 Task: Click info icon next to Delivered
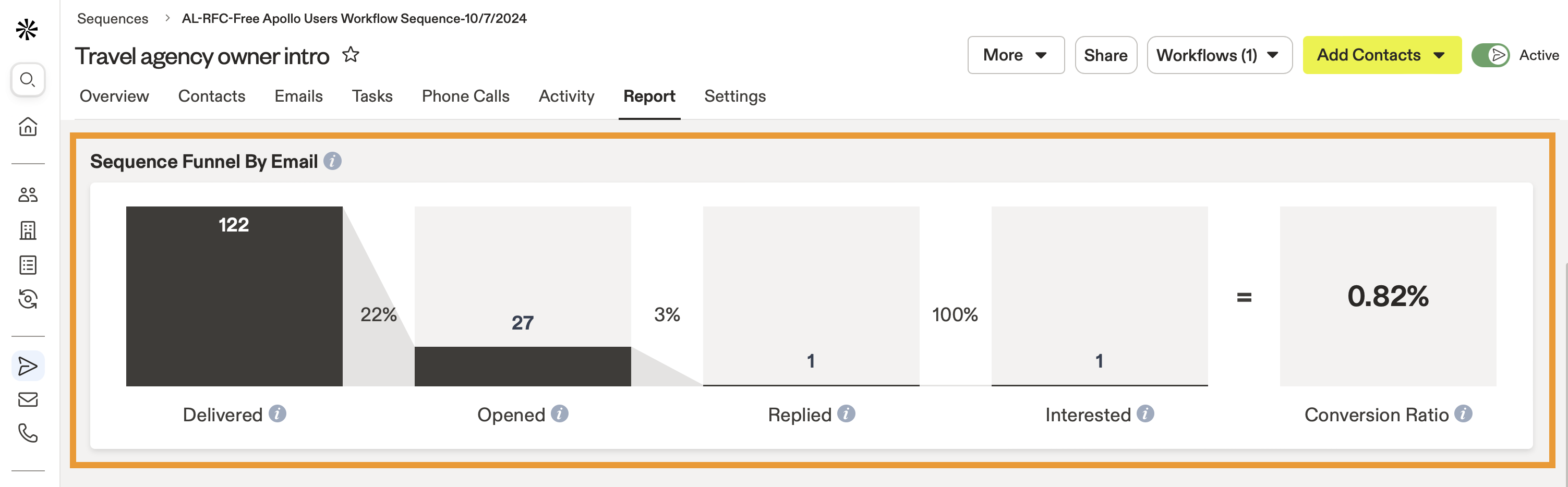coord(278,414)
